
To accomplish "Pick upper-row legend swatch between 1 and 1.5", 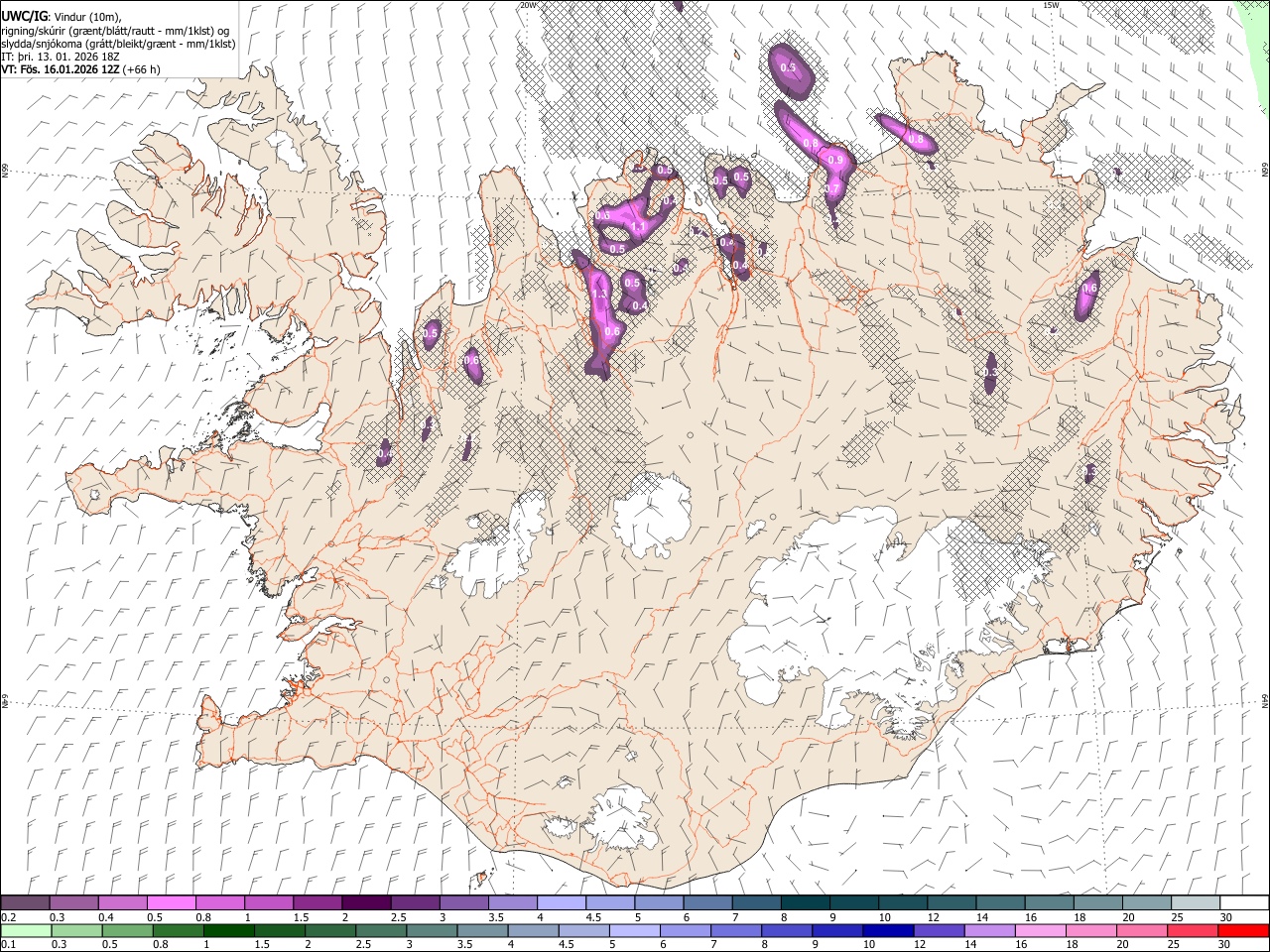I will [x=269, y=903].
